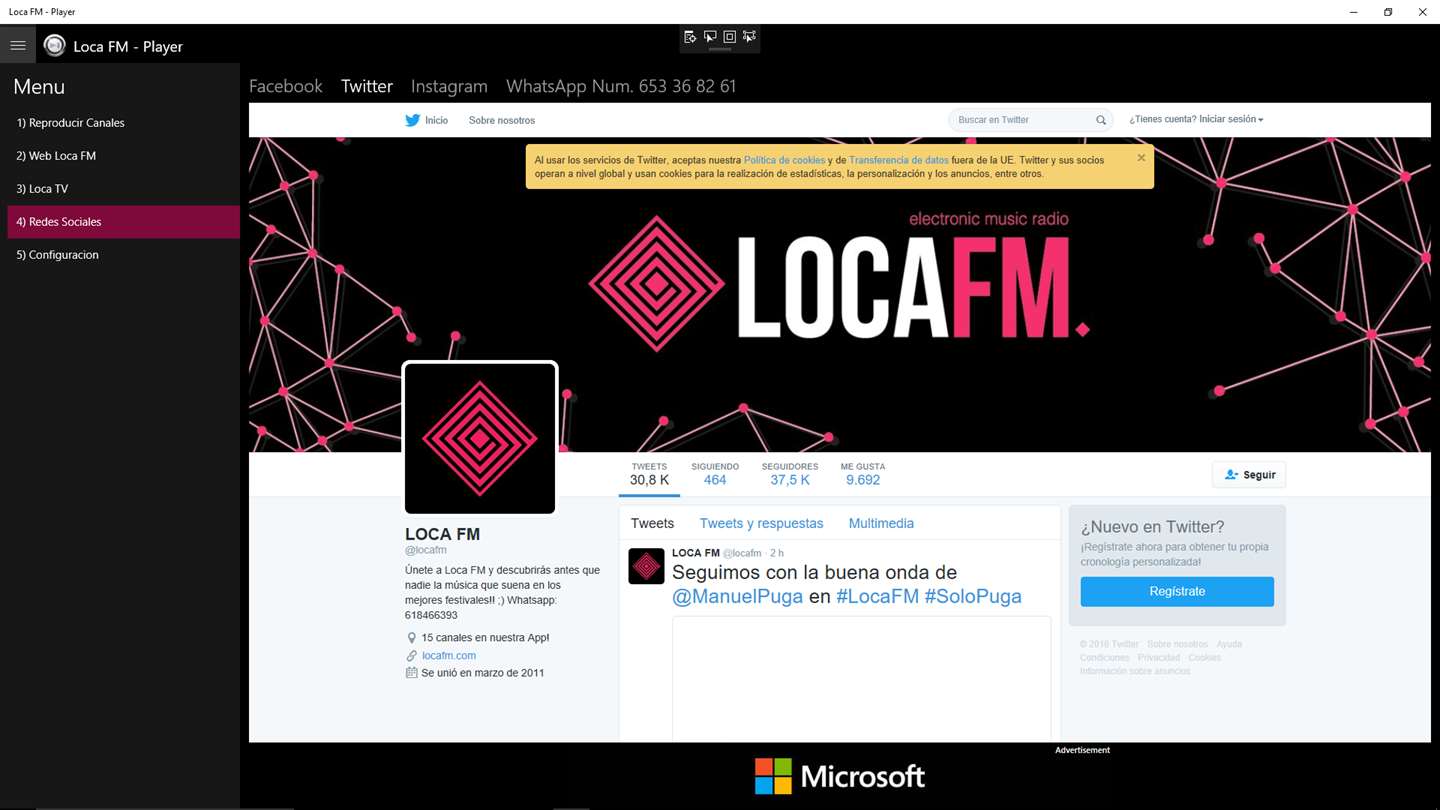Click the WhatsApp Num. 653 36 82 61 tab

(621, 86)
